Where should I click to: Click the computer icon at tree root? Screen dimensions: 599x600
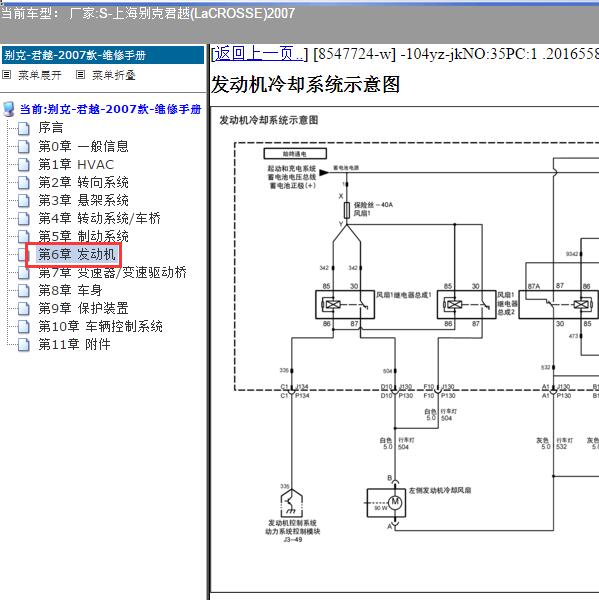(x=8, y=109)
